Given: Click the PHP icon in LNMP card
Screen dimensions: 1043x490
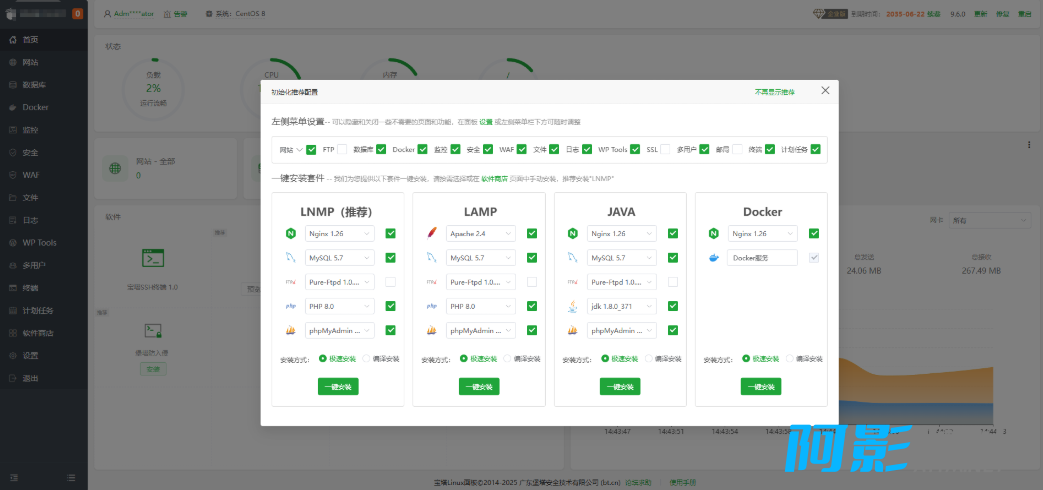Looking at the screenshot, I should [x=291, y=306].
